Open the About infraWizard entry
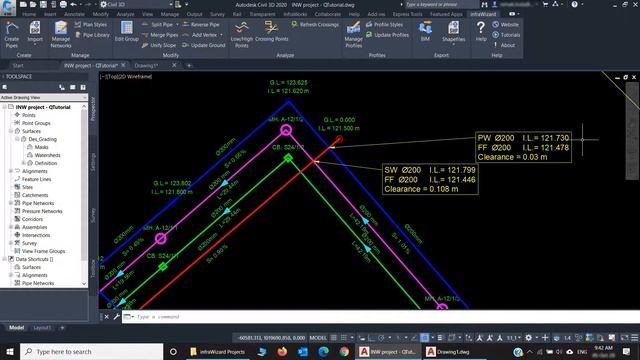This screenshot has width=640, height=360. pyautogui.click(x=504, y=45)
